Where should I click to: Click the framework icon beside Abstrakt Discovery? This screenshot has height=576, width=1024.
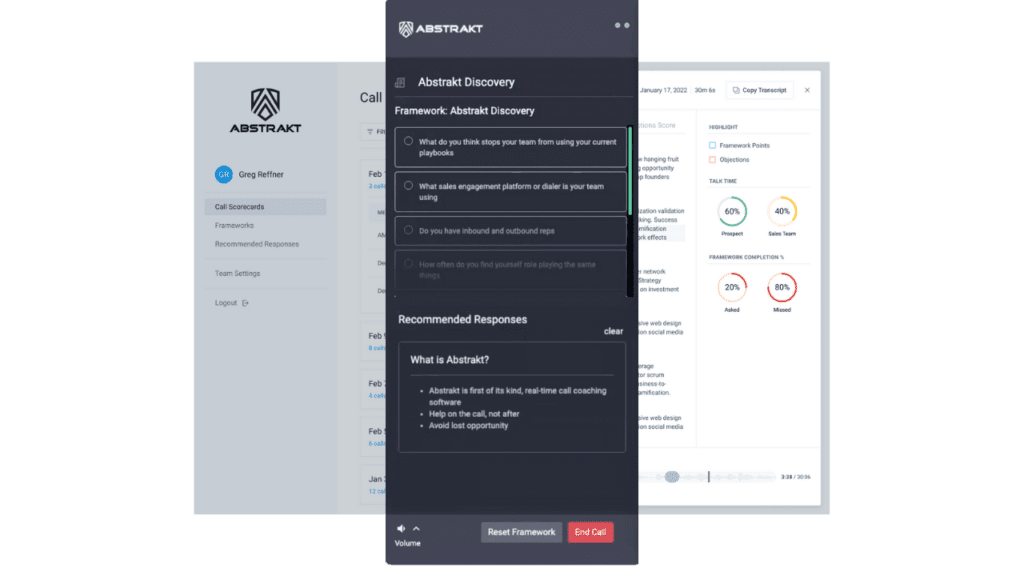pos(400,82)
